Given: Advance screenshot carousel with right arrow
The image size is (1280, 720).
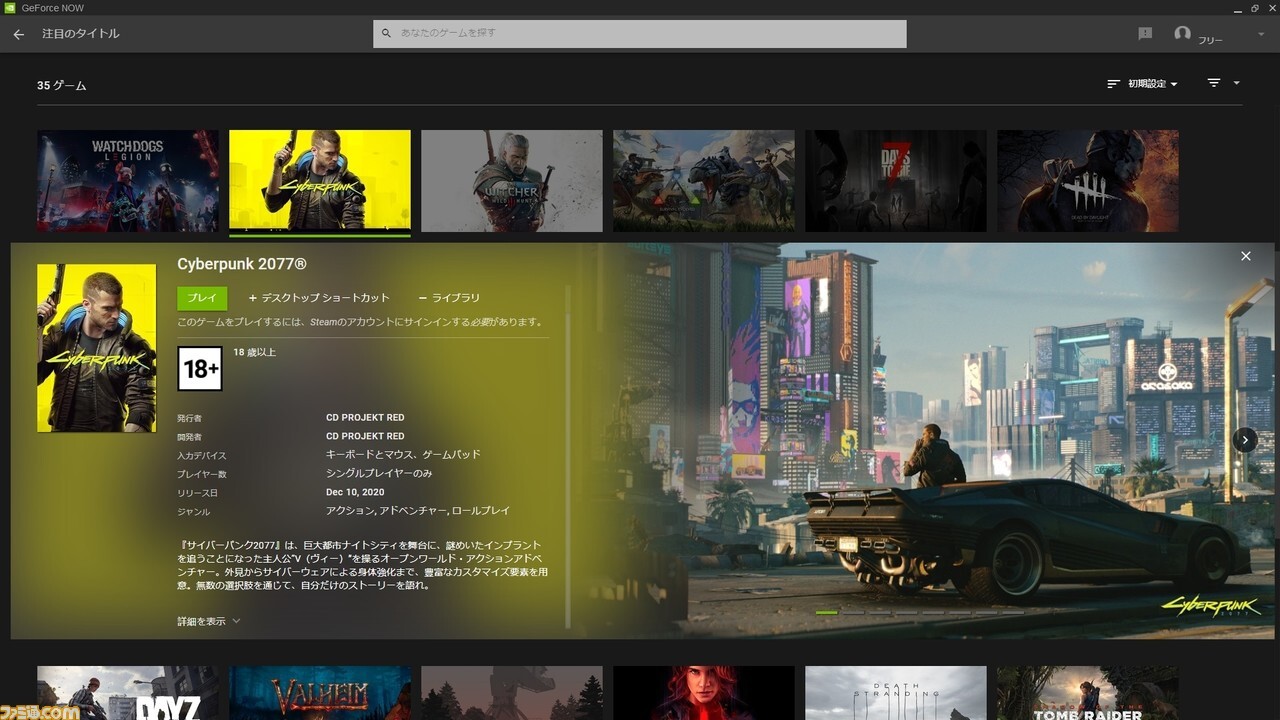Looking at the screenshot, I should (1245, 439).
